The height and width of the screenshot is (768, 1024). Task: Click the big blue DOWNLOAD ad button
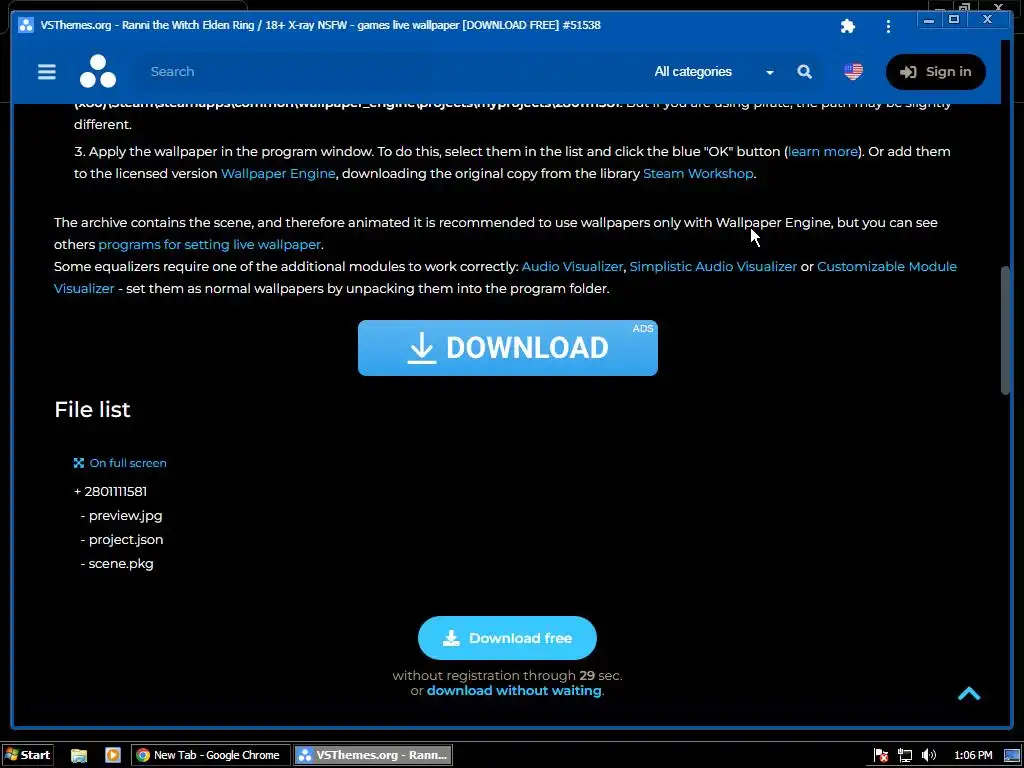(x=507, y=348)
